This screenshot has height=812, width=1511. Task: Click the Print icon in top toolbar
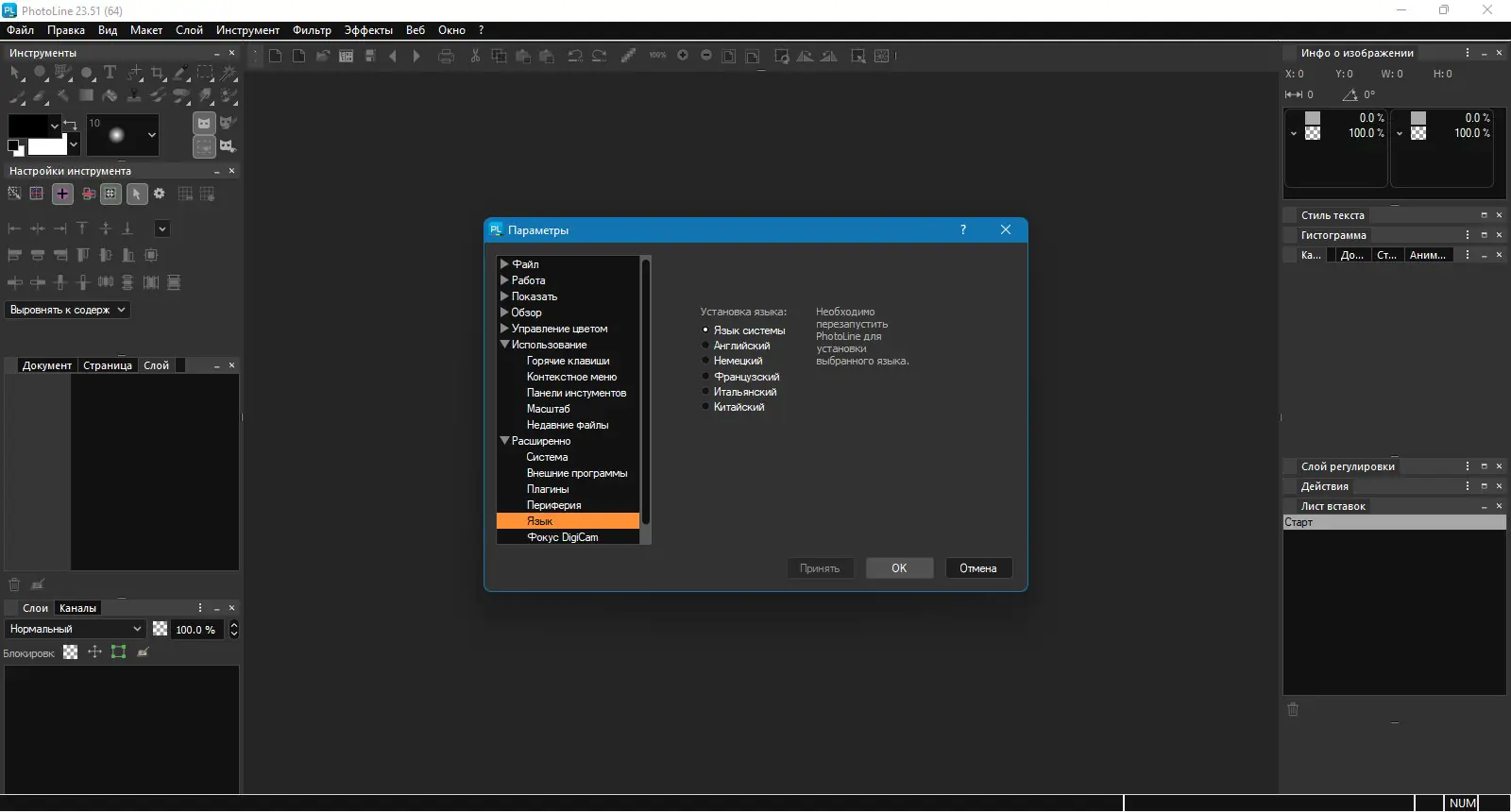click(x=447, y=56)
